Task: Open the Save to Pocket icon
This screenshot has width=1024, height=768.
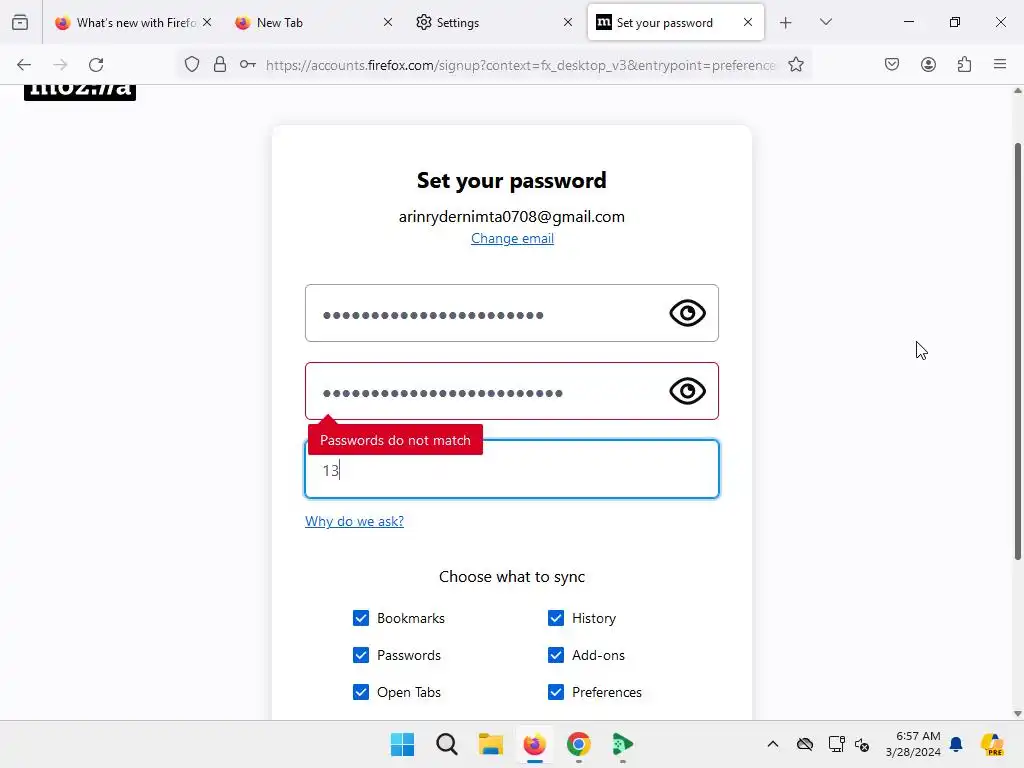Action: pyautogui.click(x=892, y=65)
